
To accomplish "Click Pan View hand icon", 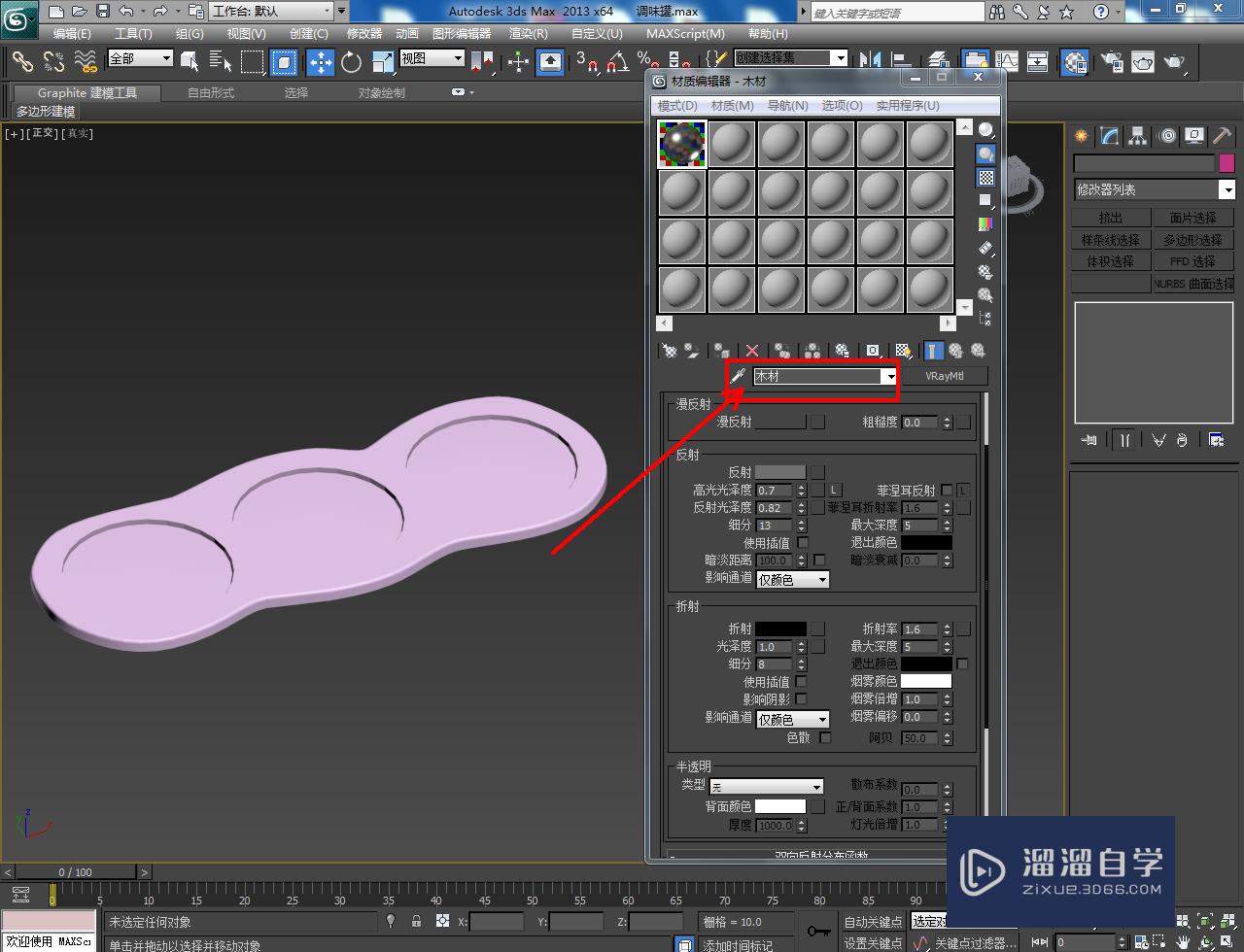I will coord(1183,942).
